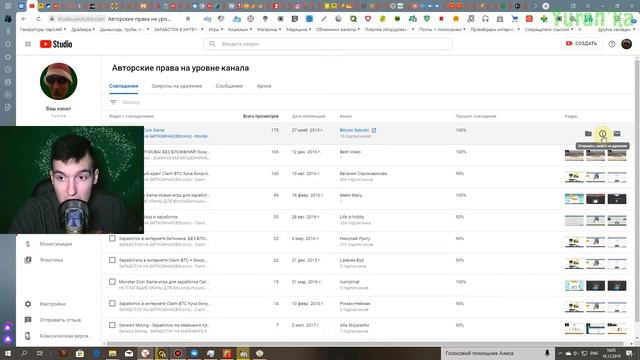Click the channel profile picture above Ваш канал
Screen dimensions: 640x360
58,81
